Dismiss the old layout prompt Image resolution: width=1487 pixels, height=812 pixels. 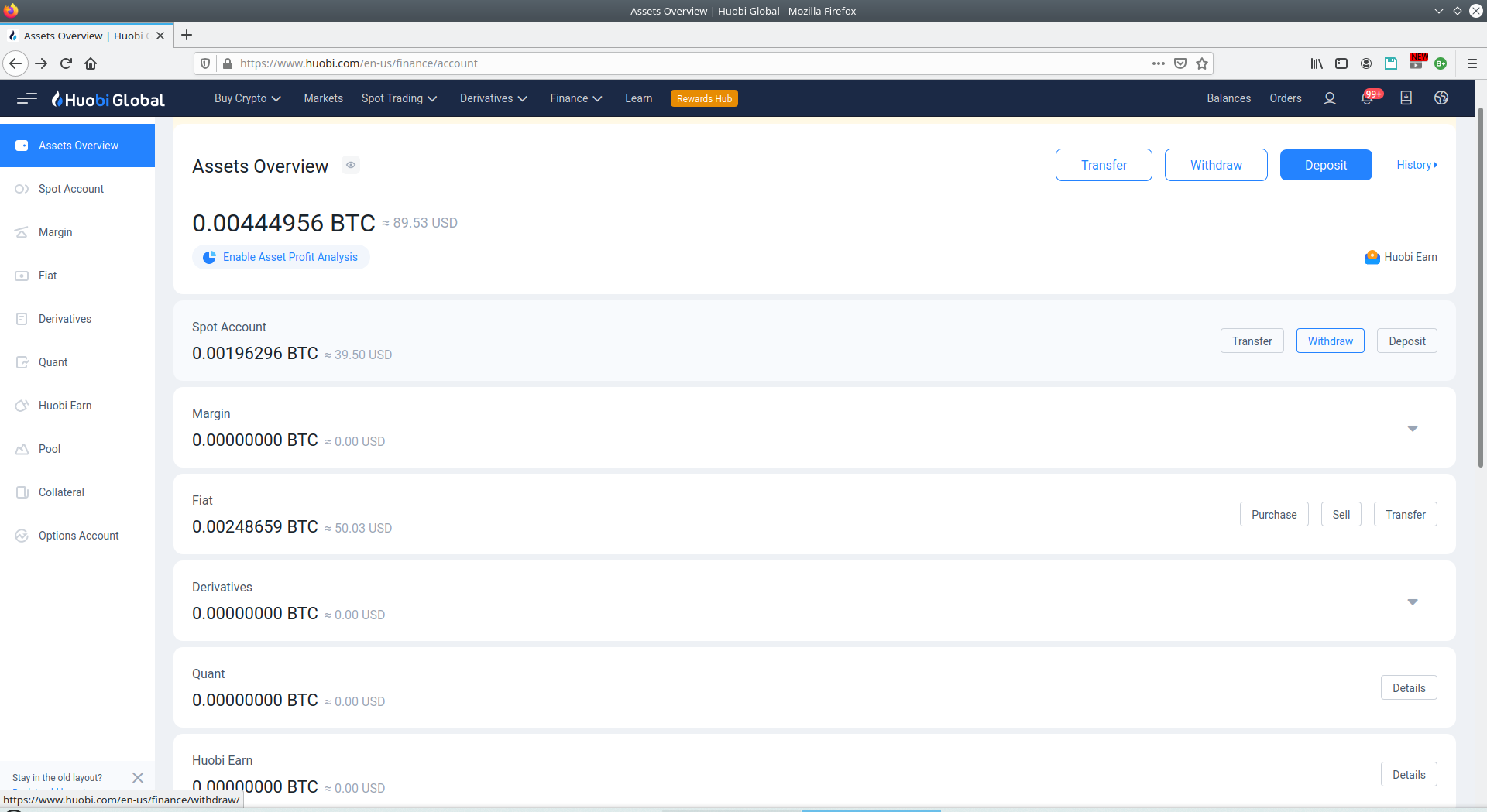(138, 778)
